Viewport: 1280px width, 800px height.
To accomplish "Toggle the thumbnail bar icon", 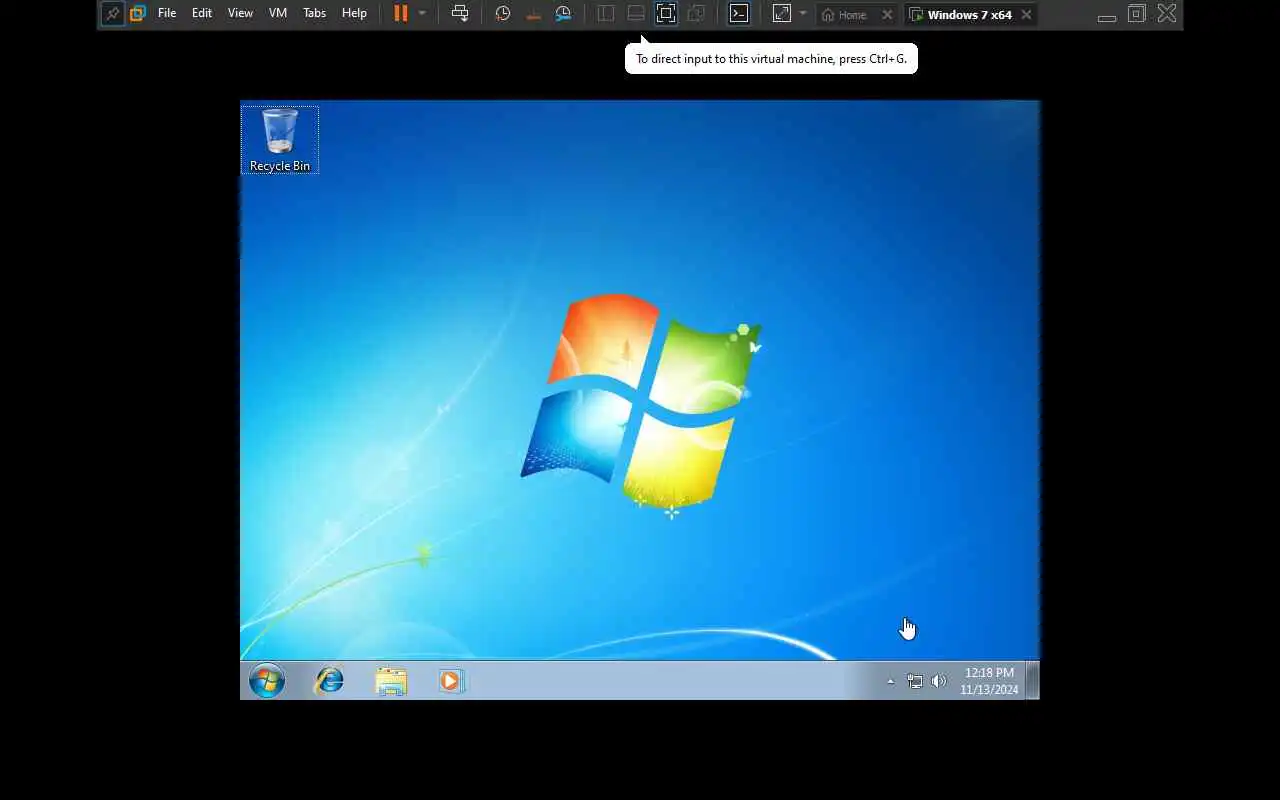I will 636,14.
